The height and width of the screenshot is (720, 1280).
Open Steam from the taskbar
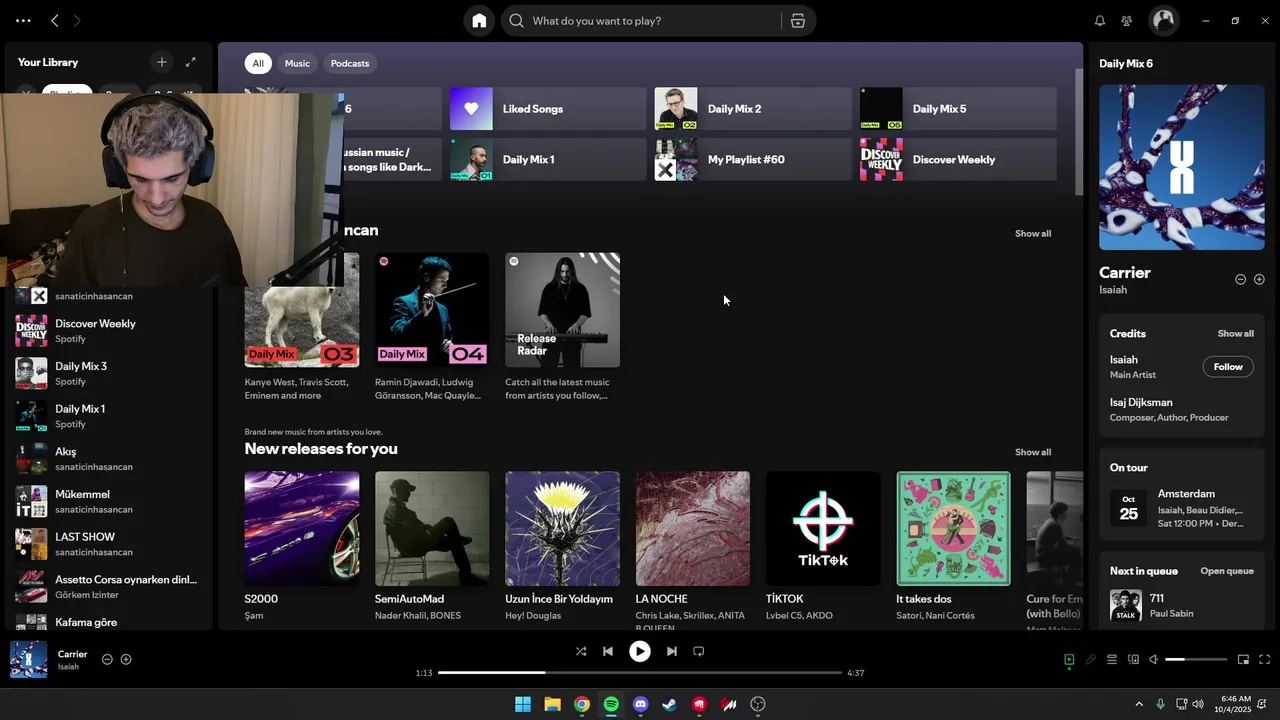(670, 704)
